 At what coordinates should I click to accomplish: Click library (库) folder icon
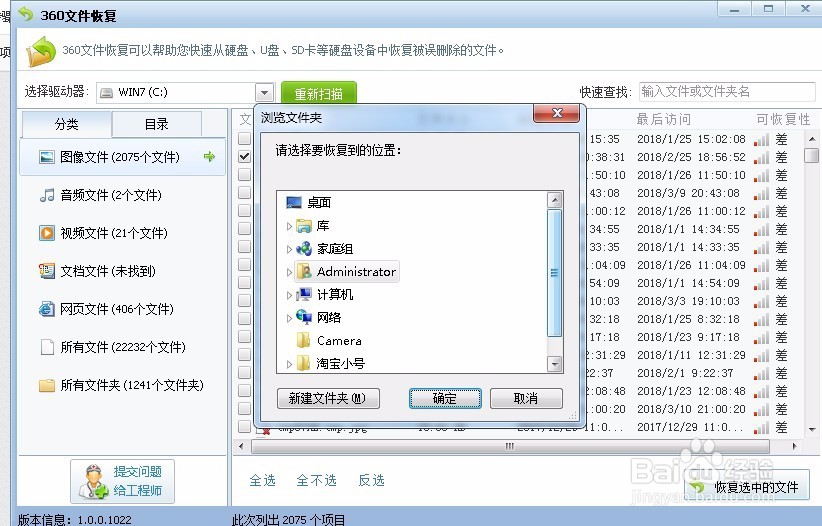coord(304,226)
